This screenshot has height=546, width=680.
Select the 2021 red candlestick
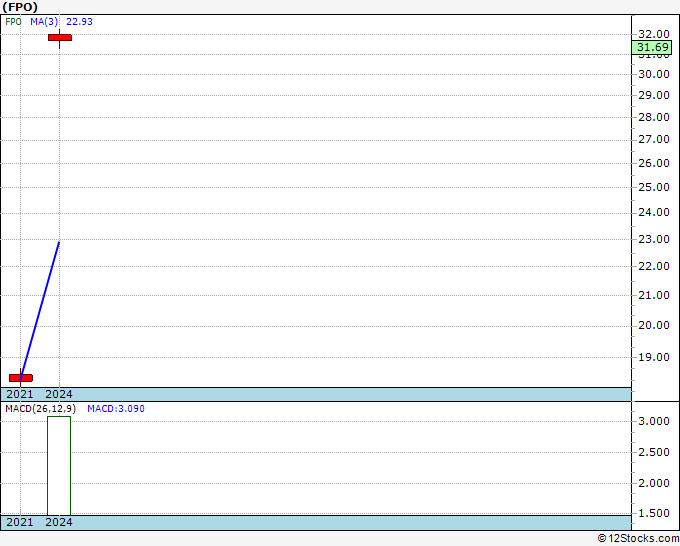21,378
